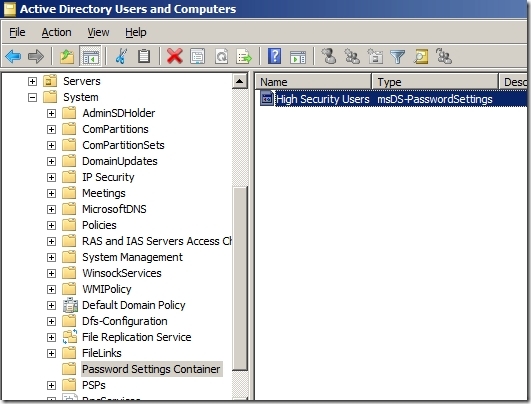531x404 pixels.
Task: Click the Description column header
Action: tap(513, 82)
